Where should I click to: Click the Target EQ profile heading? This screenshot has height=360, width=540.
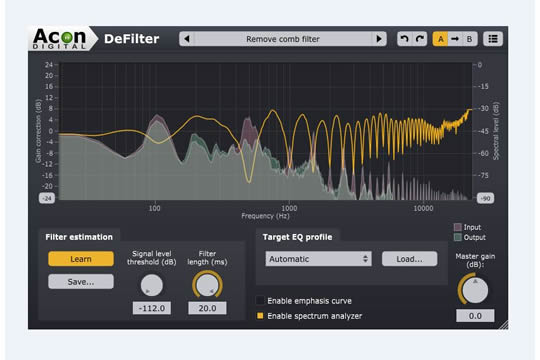click(297, 237)
